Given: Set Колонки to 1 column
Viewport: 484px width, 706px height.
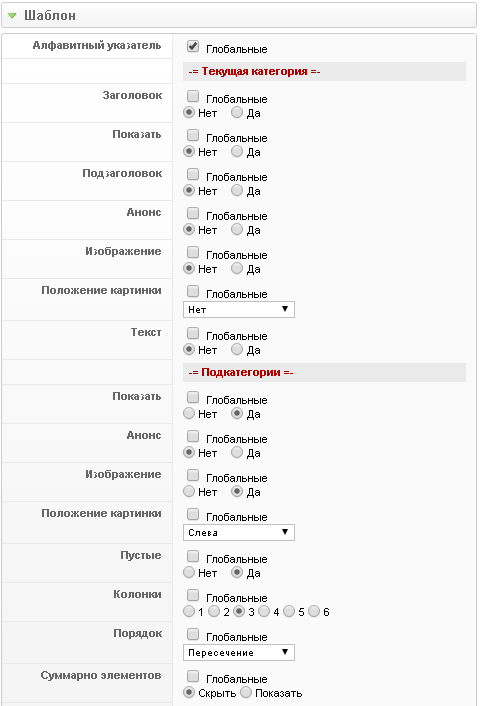Looking at the screenshot, I should click(189, 611).
